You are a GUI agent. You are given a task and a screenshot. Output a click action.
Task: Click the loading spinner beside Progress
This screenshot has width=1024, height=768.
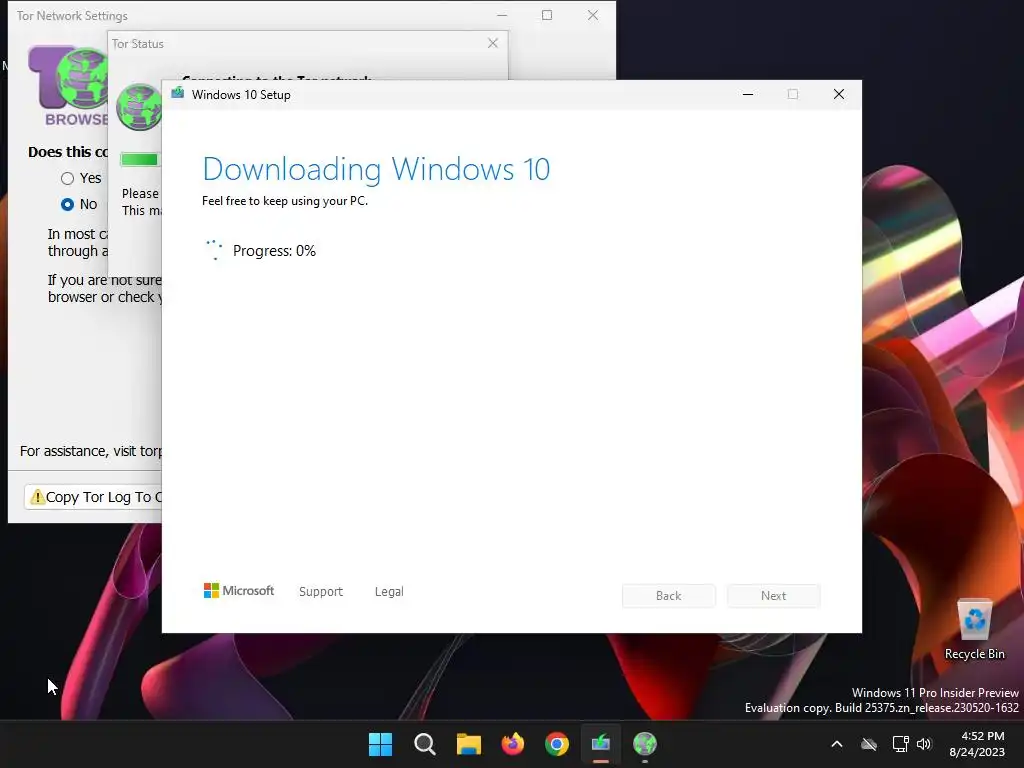214,250
